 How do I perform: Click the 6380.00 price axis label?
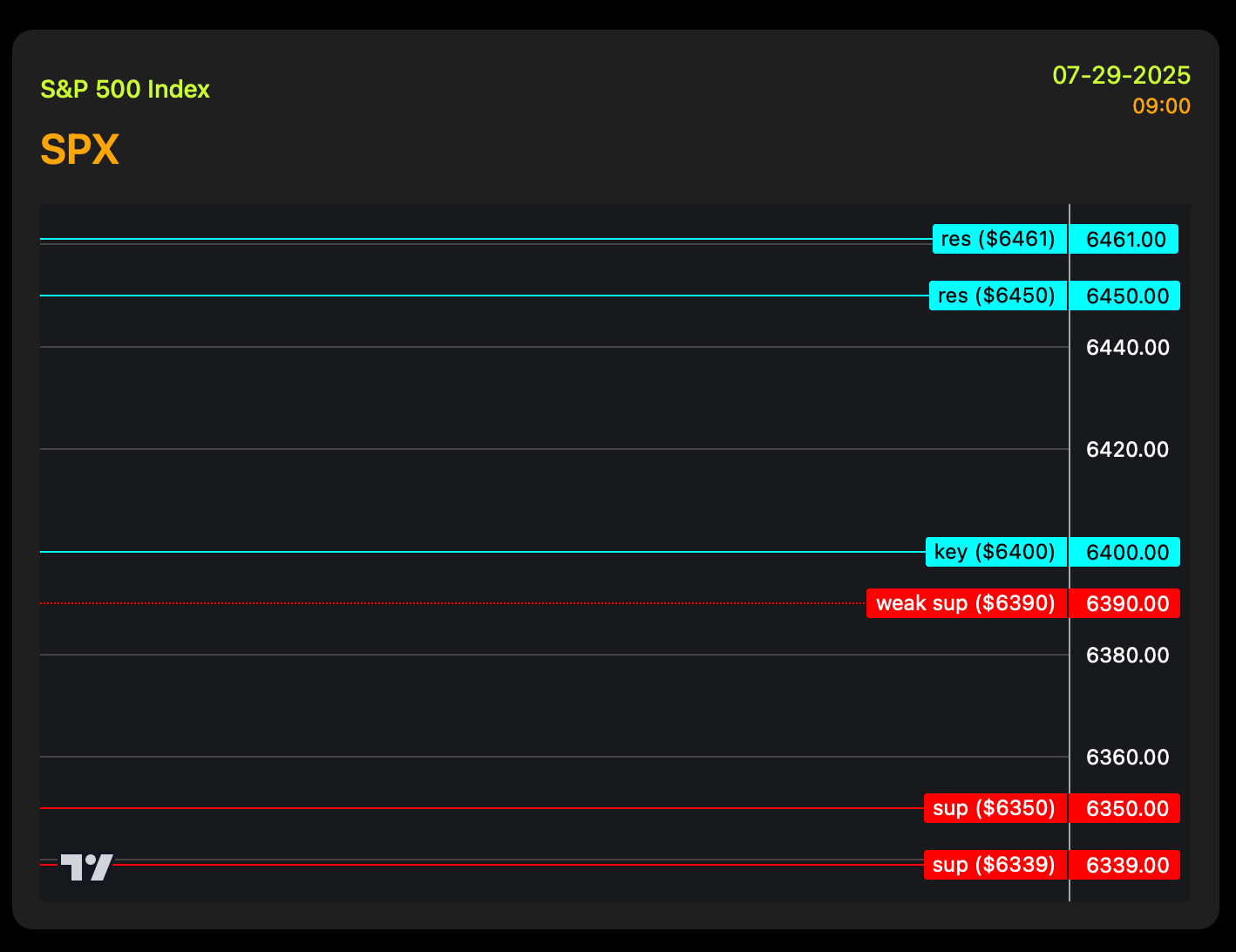pos(1128,656)
